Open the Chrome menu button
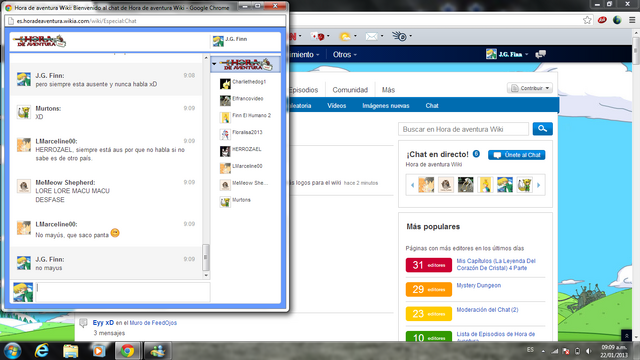The height and width of the screenshot is (360, 640). [632, 20]
